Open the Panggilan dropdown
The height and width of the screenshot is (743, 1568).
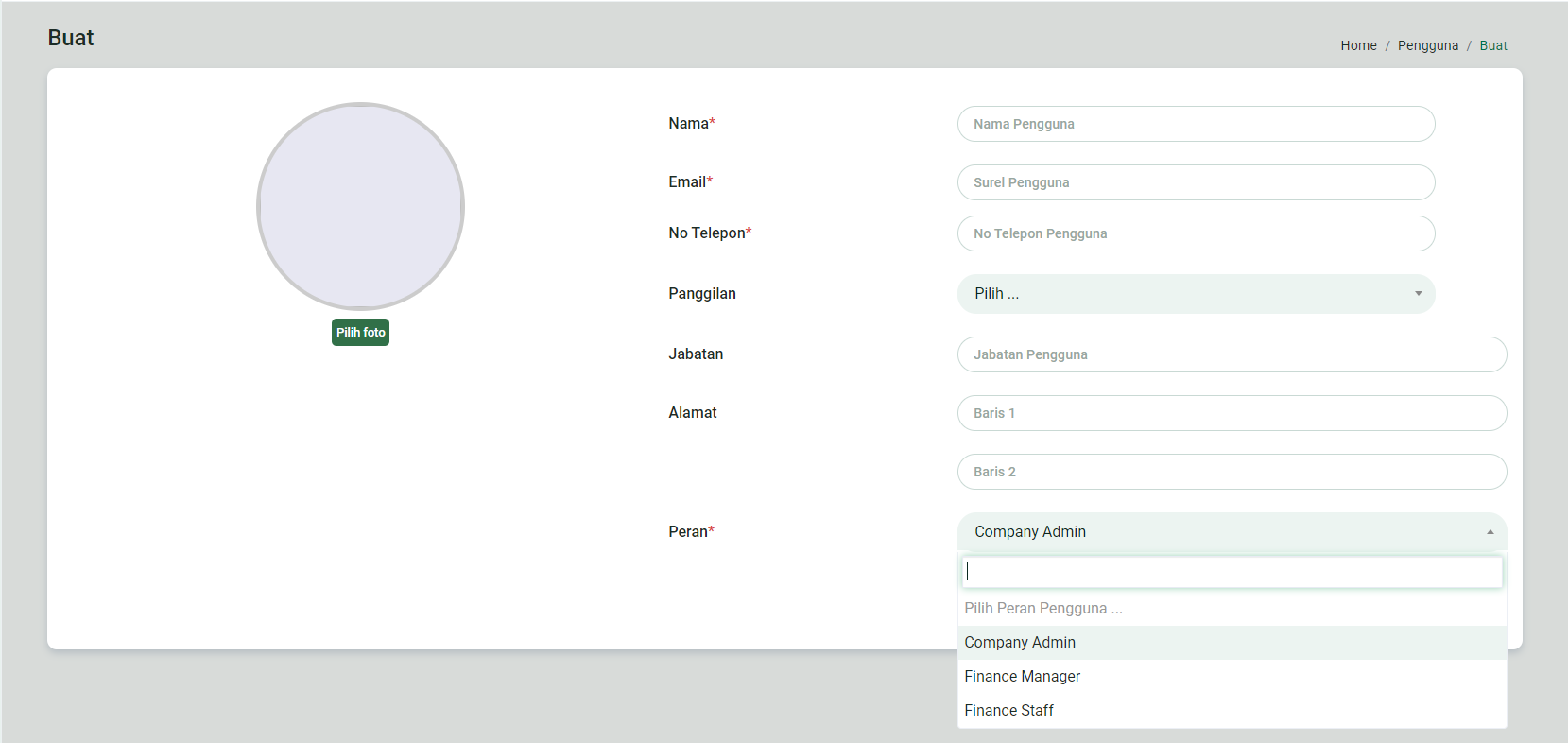(1196, 294)
